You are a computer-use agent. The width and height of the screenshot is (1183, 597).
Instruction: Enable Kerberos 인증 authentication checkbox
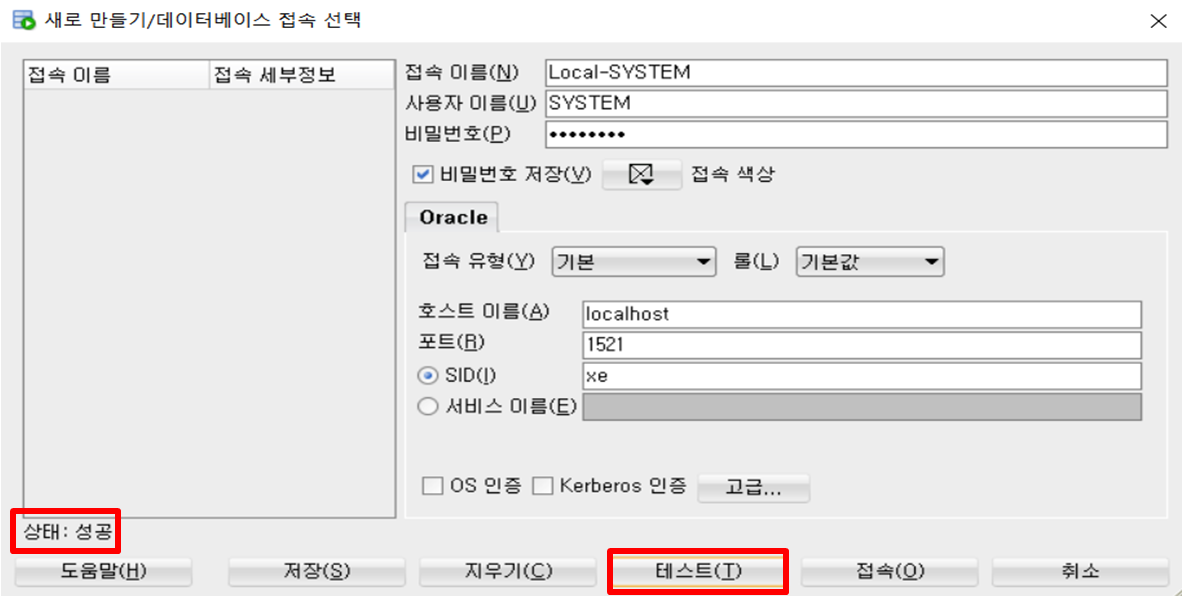tap(543, 487)
